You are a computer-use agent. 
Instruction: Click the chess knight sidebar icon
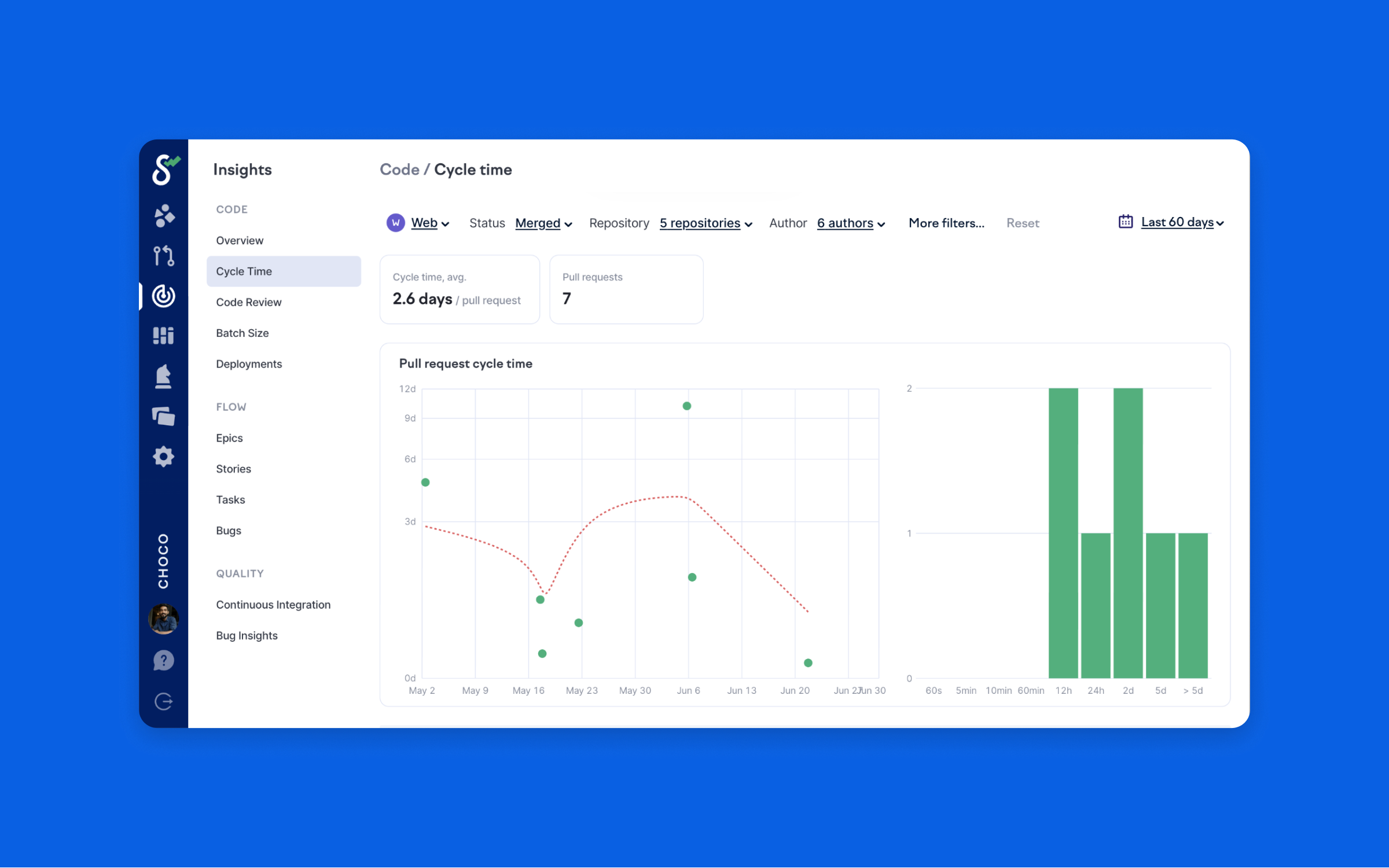[x=164, y=376]
